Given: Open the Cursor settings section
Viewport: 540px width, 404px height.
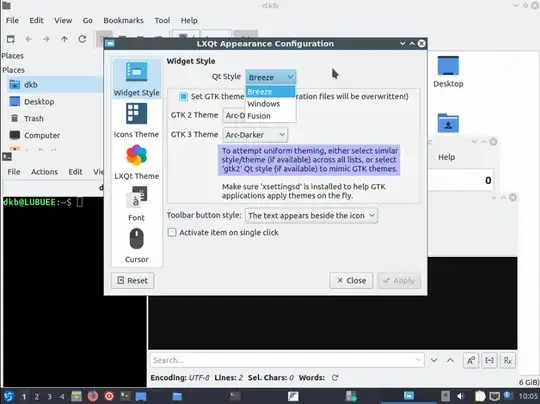Looking at the screenshot, I should pos(137,246).
